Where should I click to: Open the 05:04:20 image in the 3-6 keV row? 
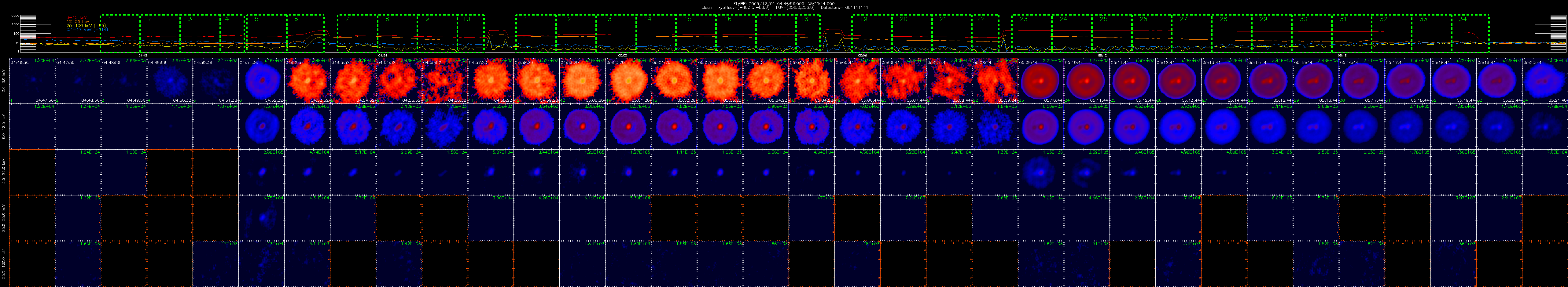(x=812, y=80)
